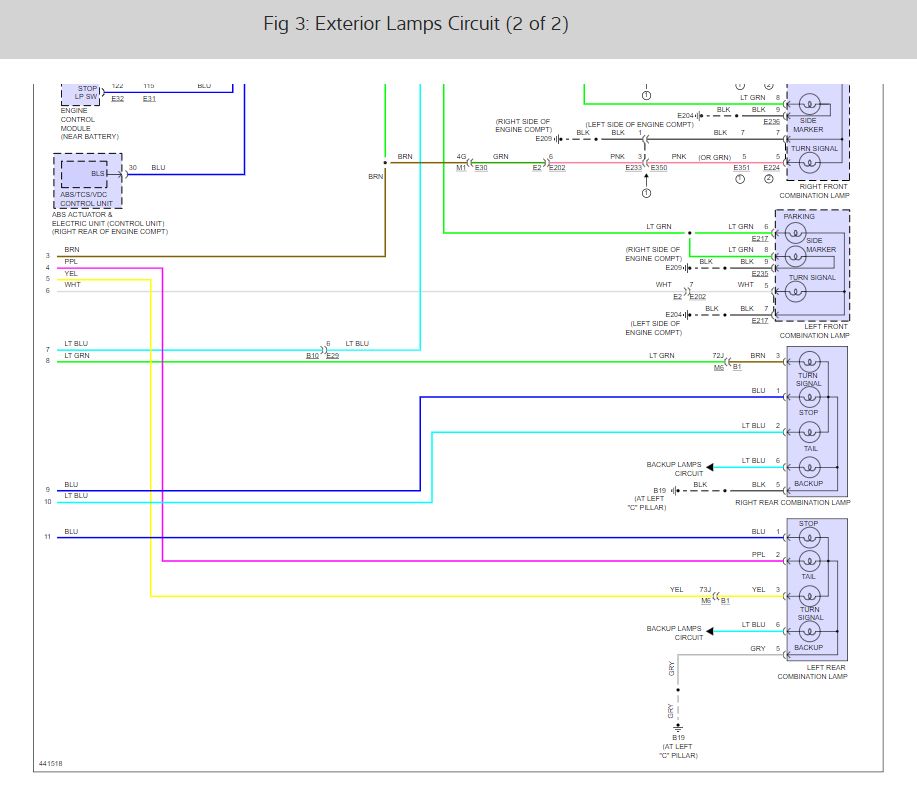The width and height of the screenshot is (917, 794).
Task: Open the E350 connector reference
Action: coord(659,168)
